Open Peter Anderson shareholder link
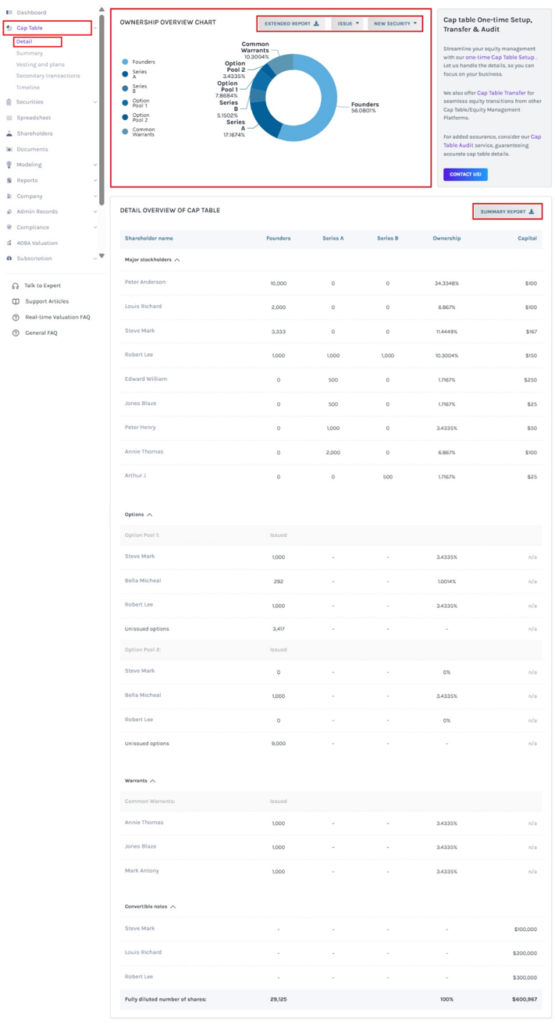The height and width of the screenshot is (1024, 555). pyautogui.click(x=145, y=282)
